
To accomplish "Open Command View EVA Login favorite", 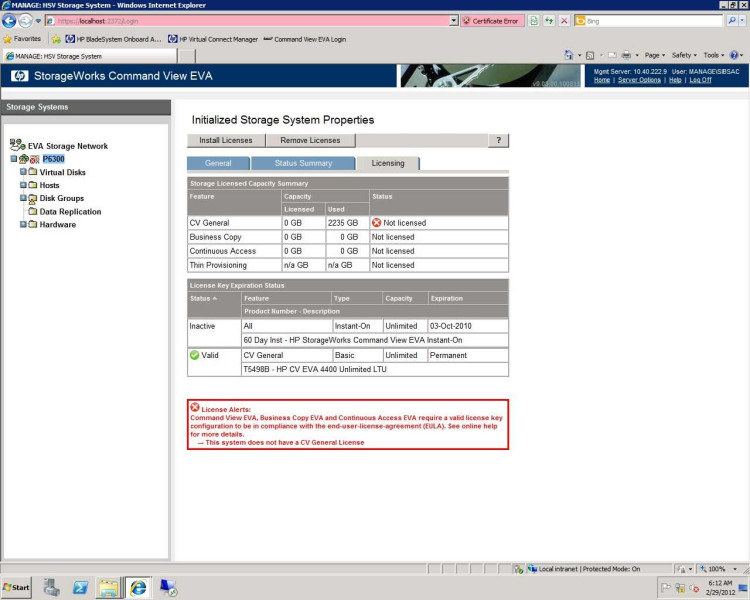I will [305, 39].
